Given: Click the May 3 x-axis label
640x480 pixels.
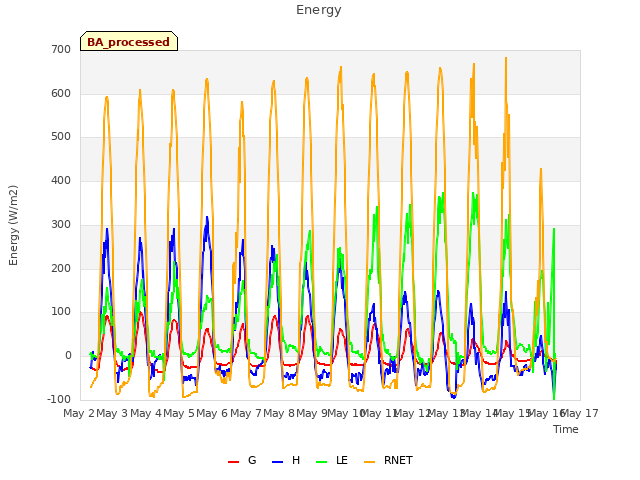Looking at the screenshot, I should [x=112, y=413].
